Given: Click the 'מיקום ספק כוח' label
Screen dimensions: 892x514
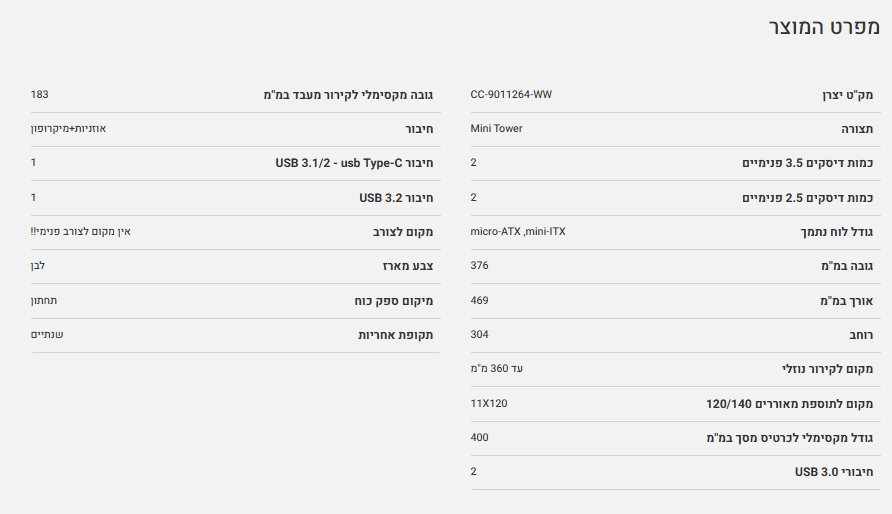Looking at the screenshot, I should (x=393, y=301).
